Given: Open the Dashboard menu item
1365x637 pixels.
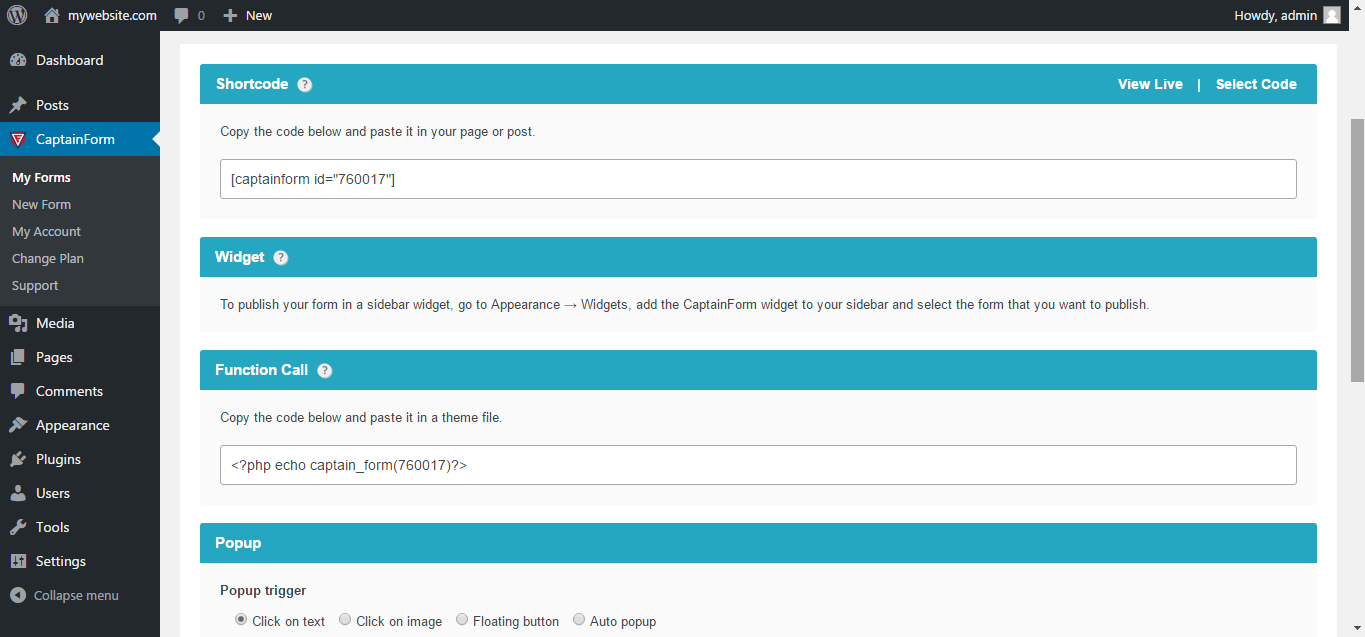Looking at the screenshot, I should (69, 60).
